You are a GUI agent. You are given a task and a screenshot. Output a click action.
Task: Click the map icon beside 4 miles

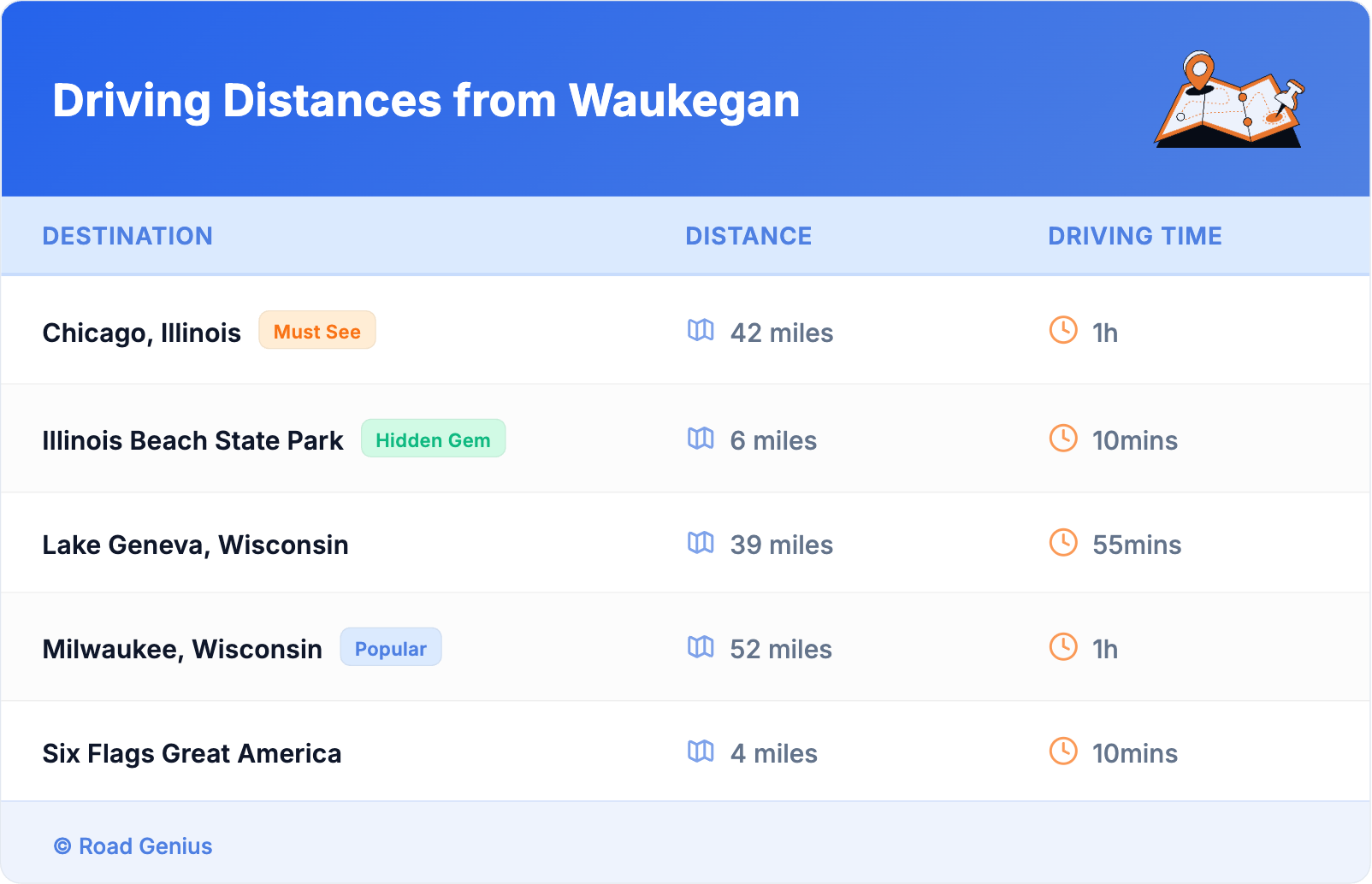pos(701,751)
